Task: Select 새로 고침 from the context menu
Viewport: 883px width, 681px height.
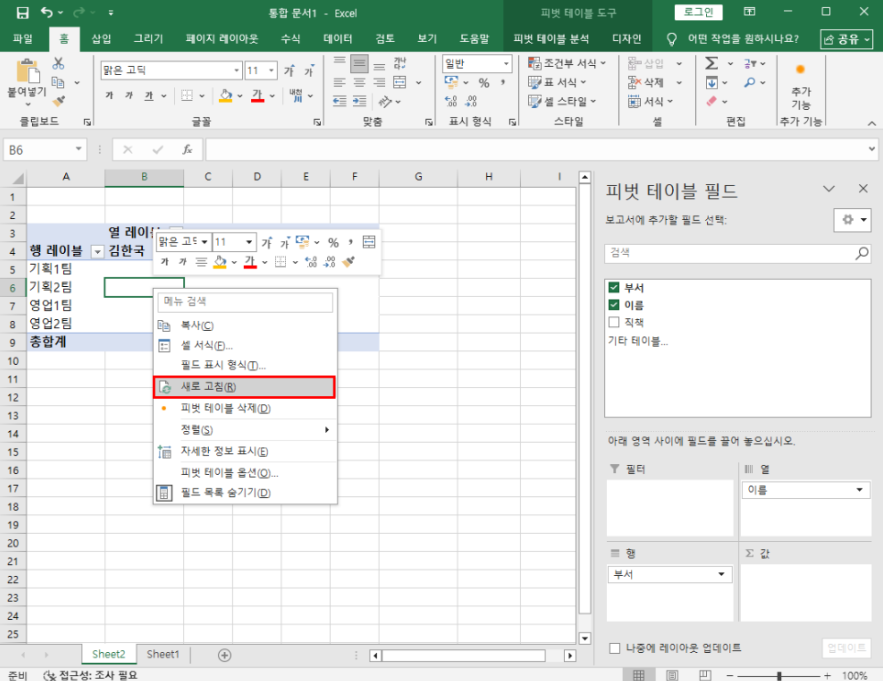Action: 243,386
